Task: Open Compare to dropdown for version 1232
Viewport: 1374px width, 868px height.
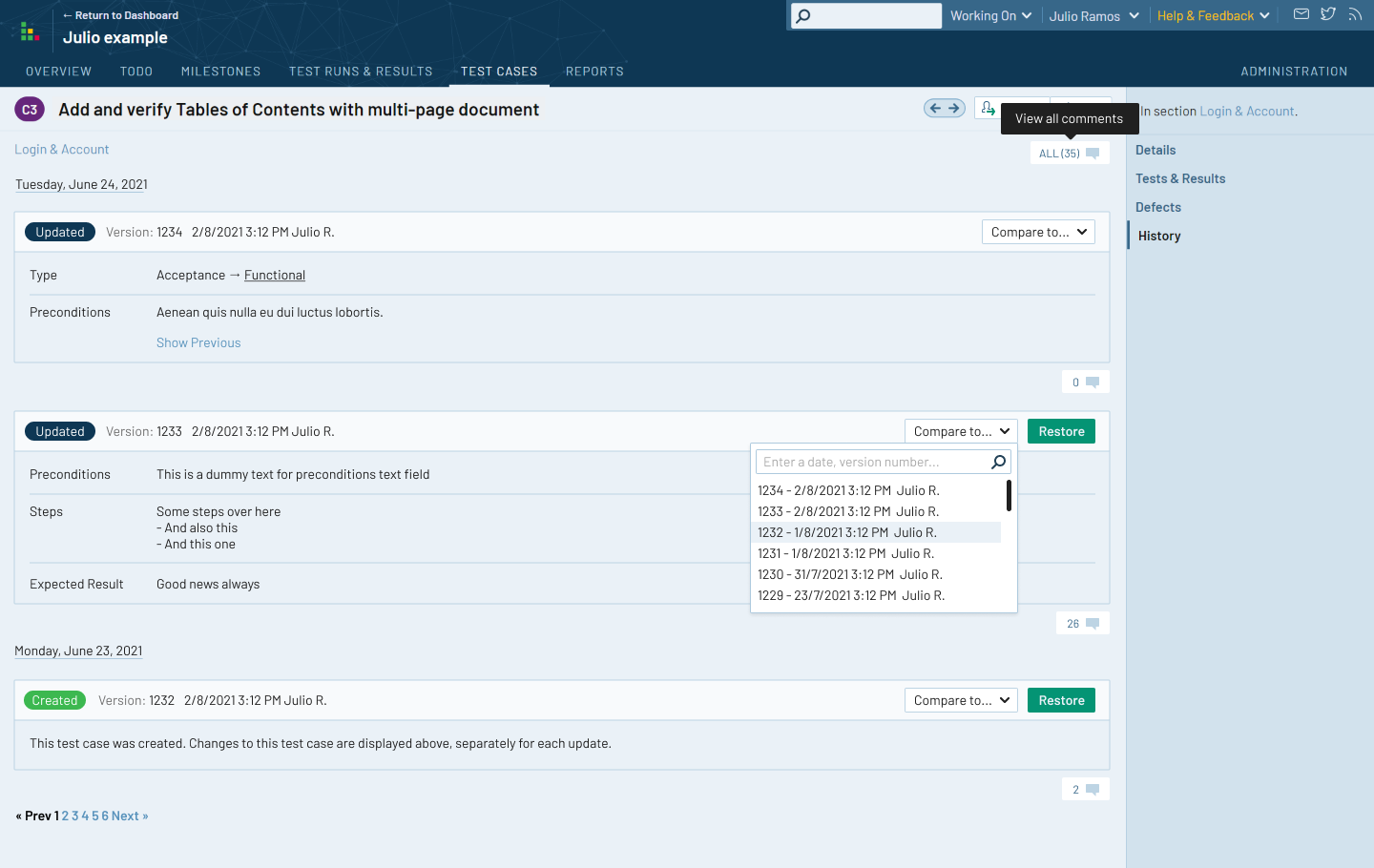Action: point(961,700)
